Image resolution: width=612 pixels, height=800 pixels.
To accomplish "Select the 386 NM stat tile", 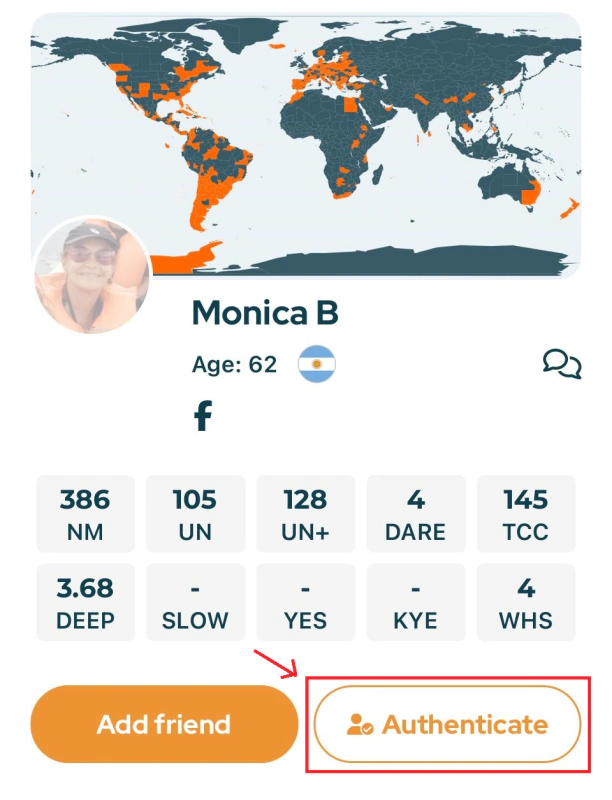I will [x=86, y=514].
